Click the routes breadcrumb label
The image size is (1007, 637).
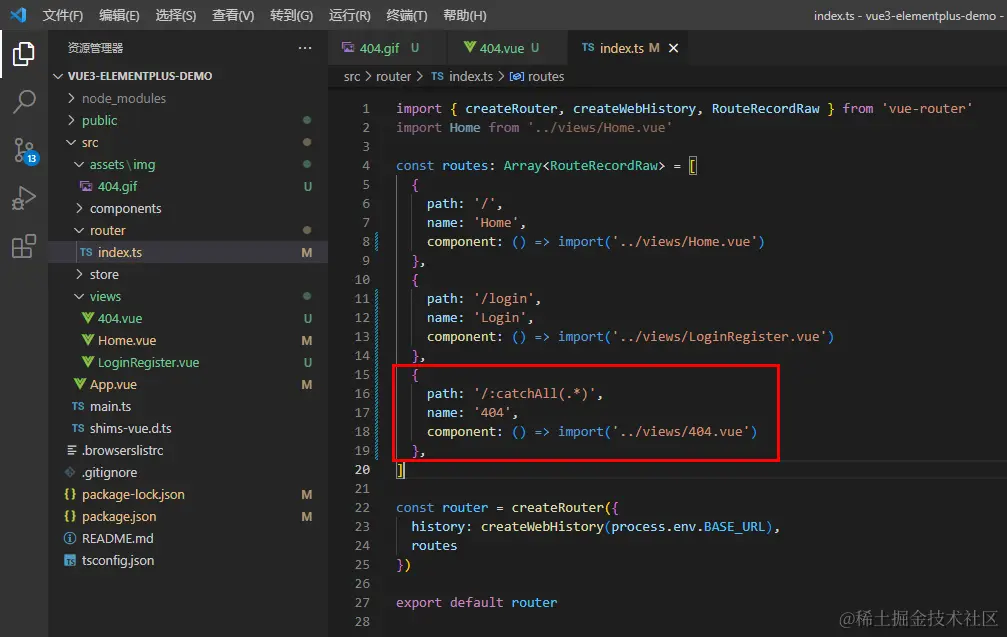point(546,76)
